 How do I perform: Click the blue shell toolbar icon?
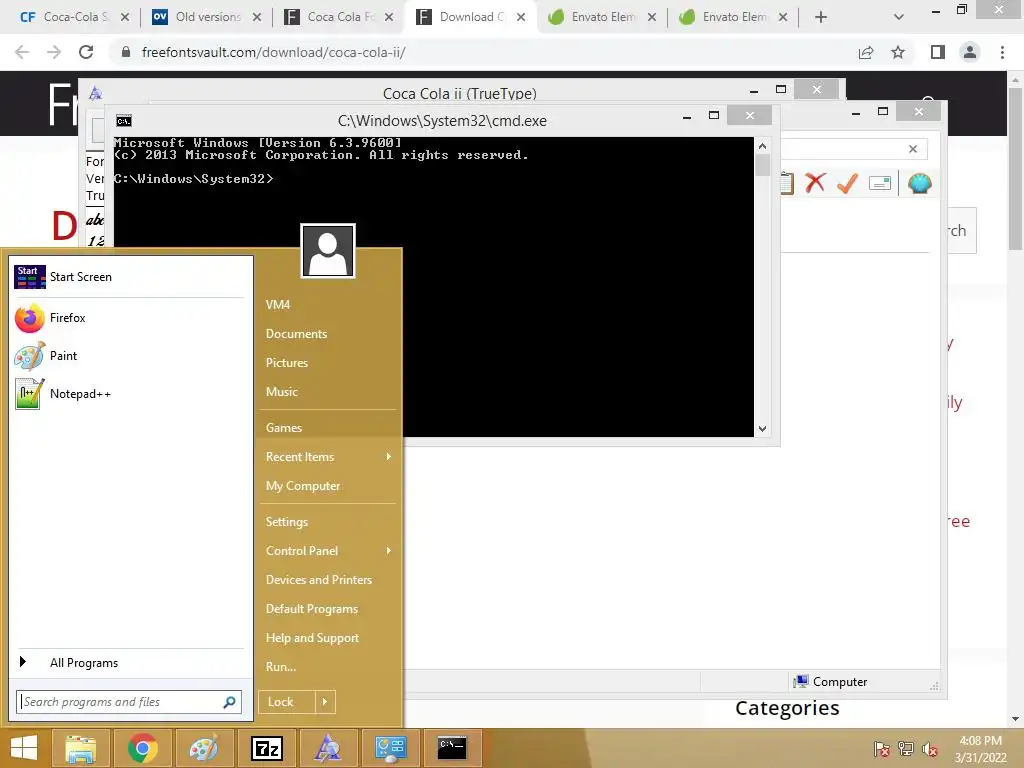coord(920,183)
